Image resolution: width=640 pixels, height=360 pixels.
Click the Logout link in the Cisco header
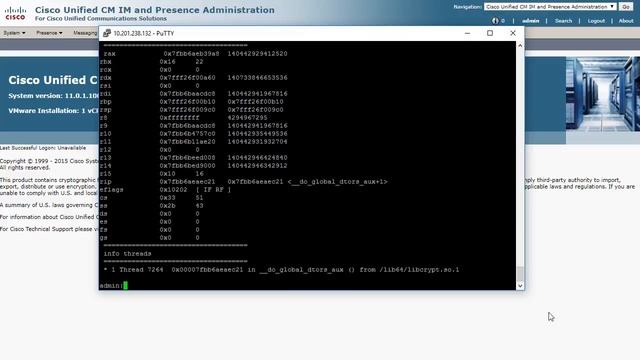(596, 21)
